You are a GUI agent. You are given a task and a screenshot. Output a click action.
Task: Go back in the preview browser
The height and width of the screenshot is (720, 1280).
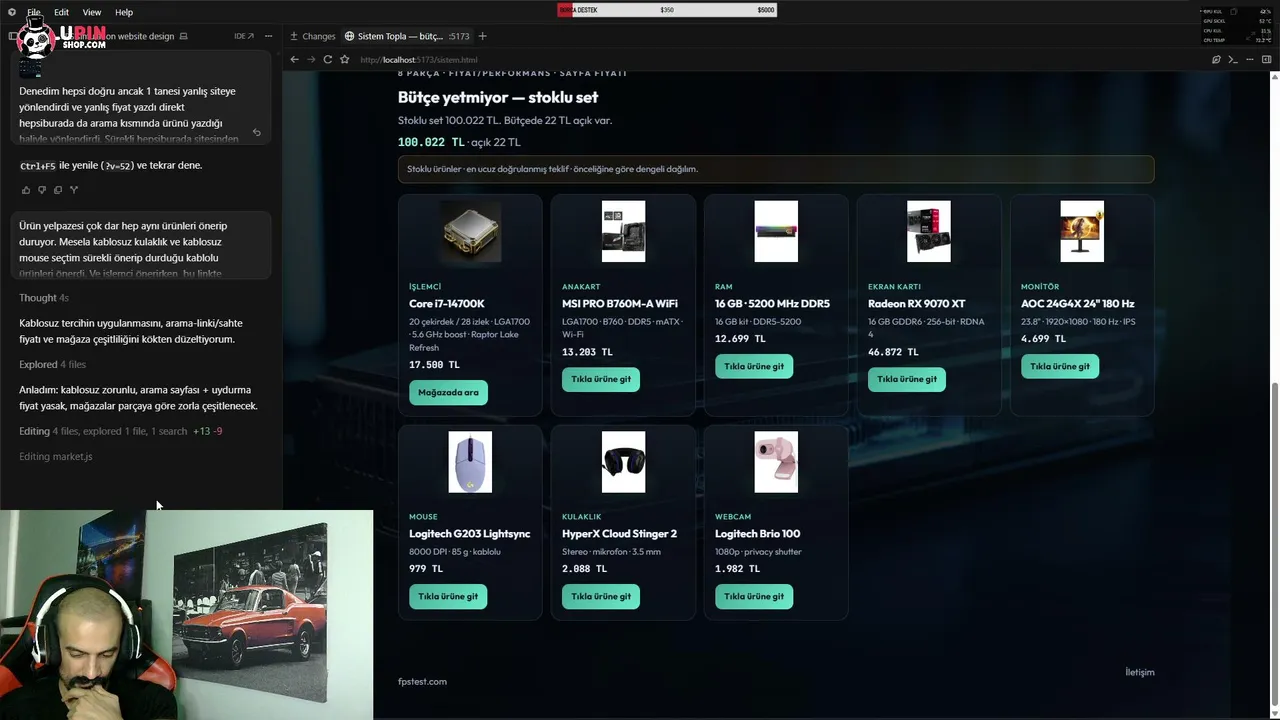tap(294, 60)
